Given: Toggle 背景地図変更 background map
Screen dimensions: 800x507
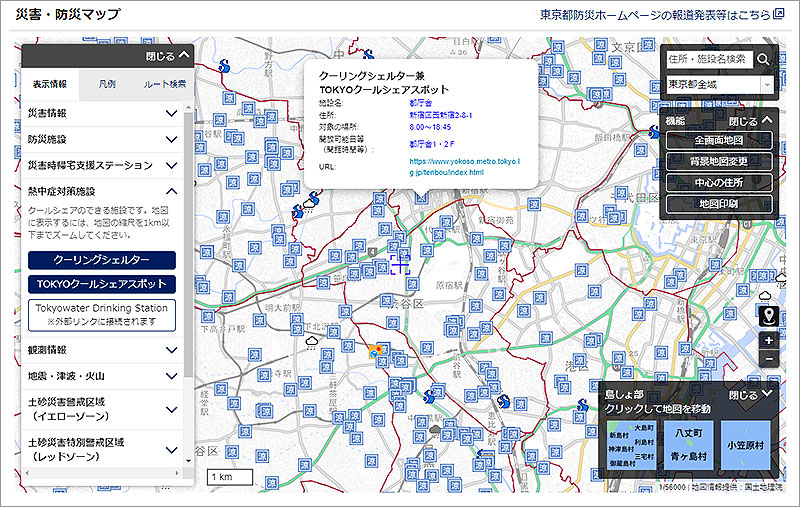Looking at the screenshot, I should pos(718,161).
